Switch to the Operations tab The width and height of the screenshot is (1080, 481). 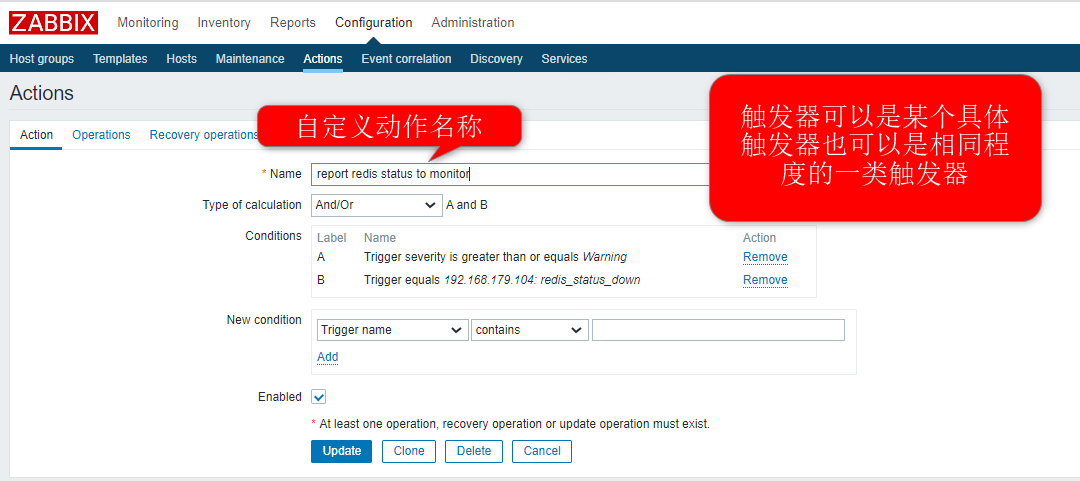pos(101,135)
